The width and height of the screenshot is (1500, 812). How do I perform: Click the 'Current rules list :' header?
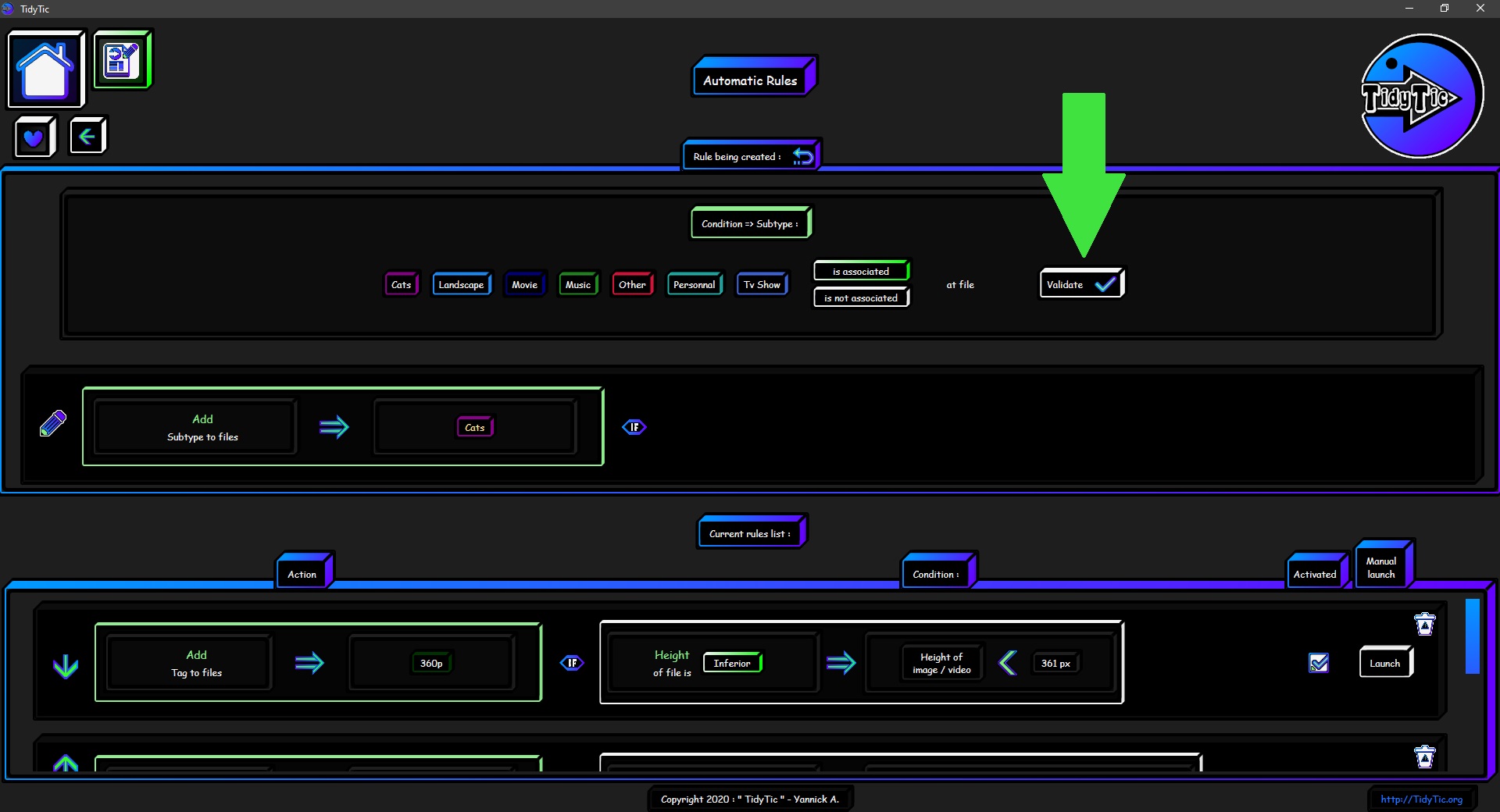[x=752, y=532]
